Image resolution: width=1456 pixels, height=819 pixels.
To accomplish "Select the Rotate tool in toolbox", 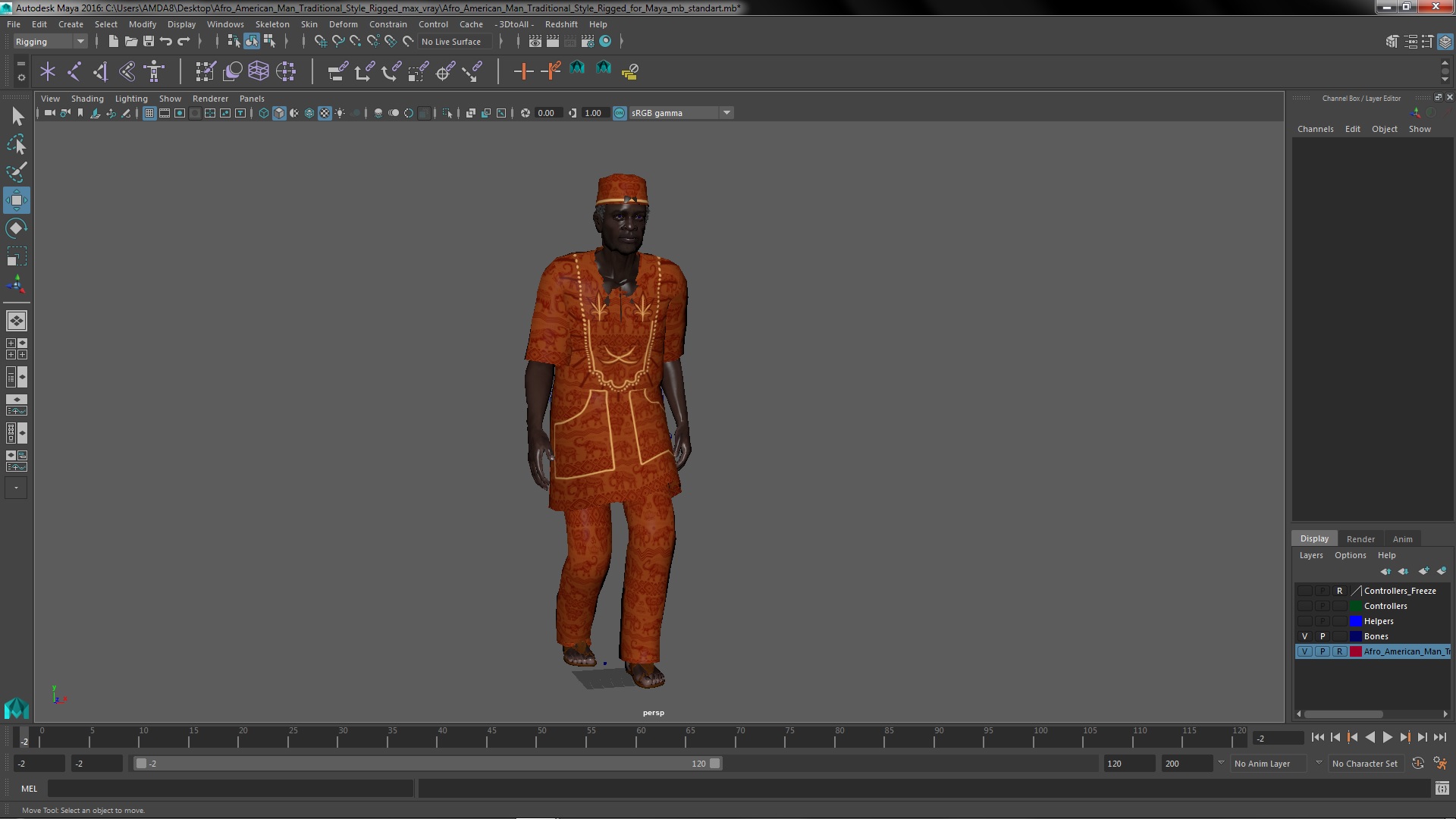I will point(16,228).
